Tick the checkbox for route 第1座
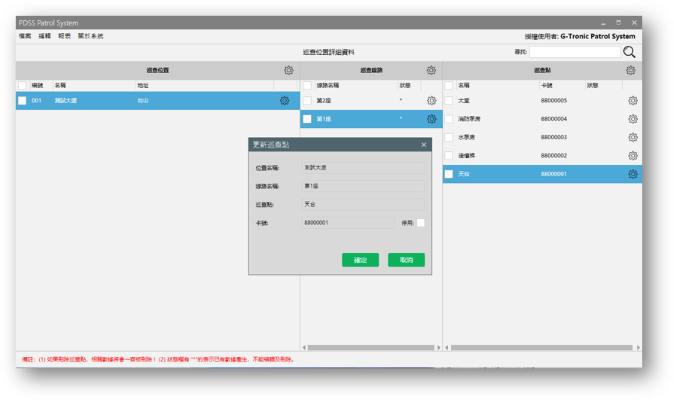Viewport: 674px width, 400px height. coord(307,119)
